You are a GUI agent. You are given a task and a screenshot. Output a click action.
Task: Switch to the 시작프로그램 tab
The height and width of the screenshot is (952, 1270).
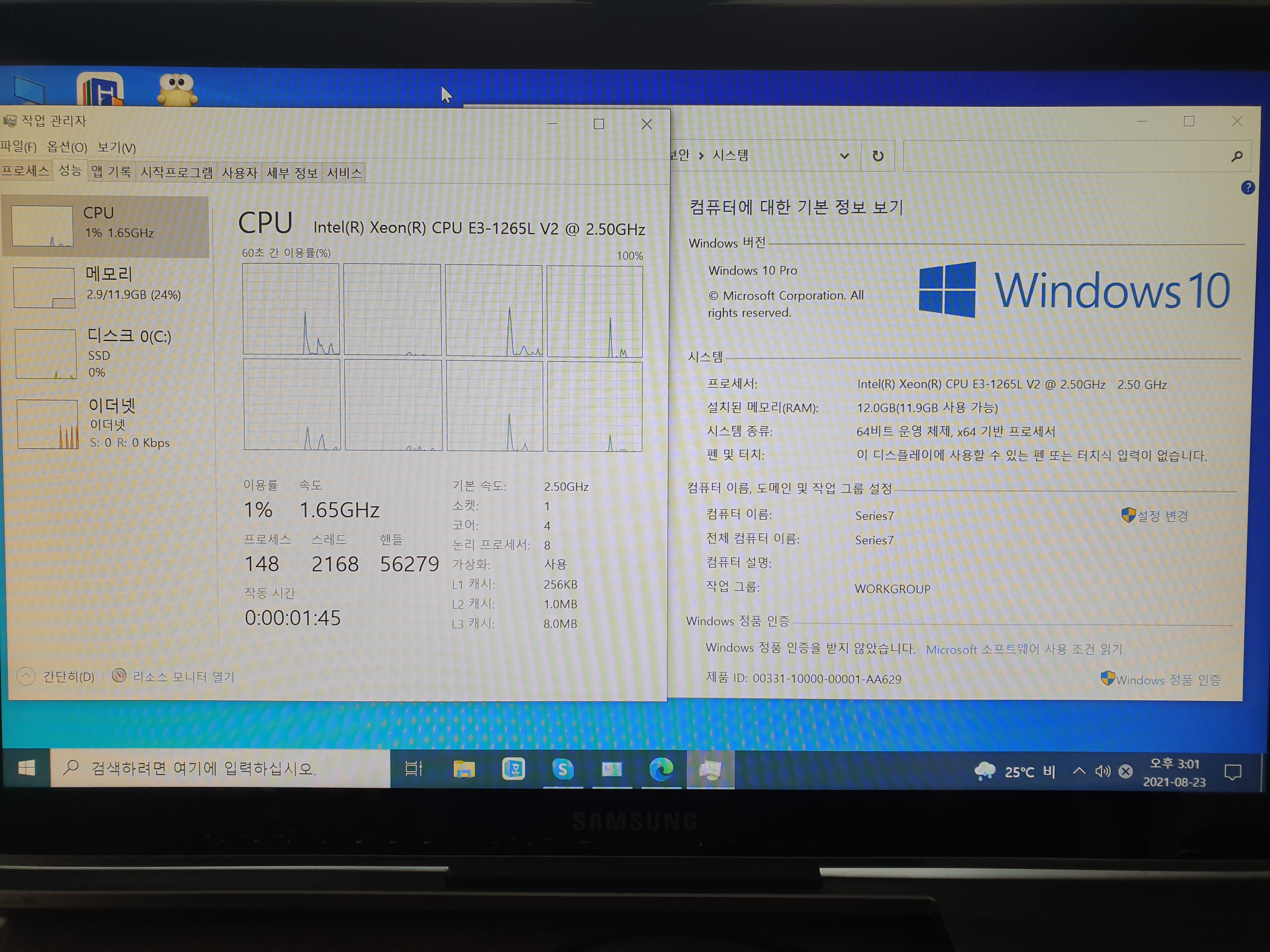coord(176,172)
